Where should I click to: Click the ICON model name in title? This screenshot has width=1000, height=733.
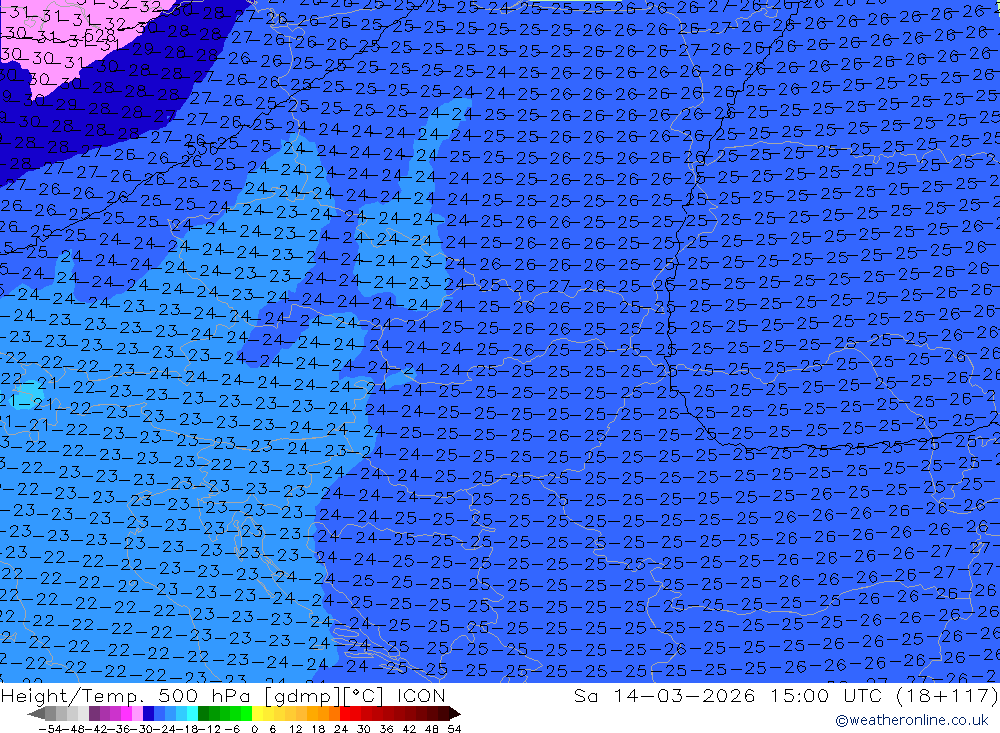click(421, 695)
